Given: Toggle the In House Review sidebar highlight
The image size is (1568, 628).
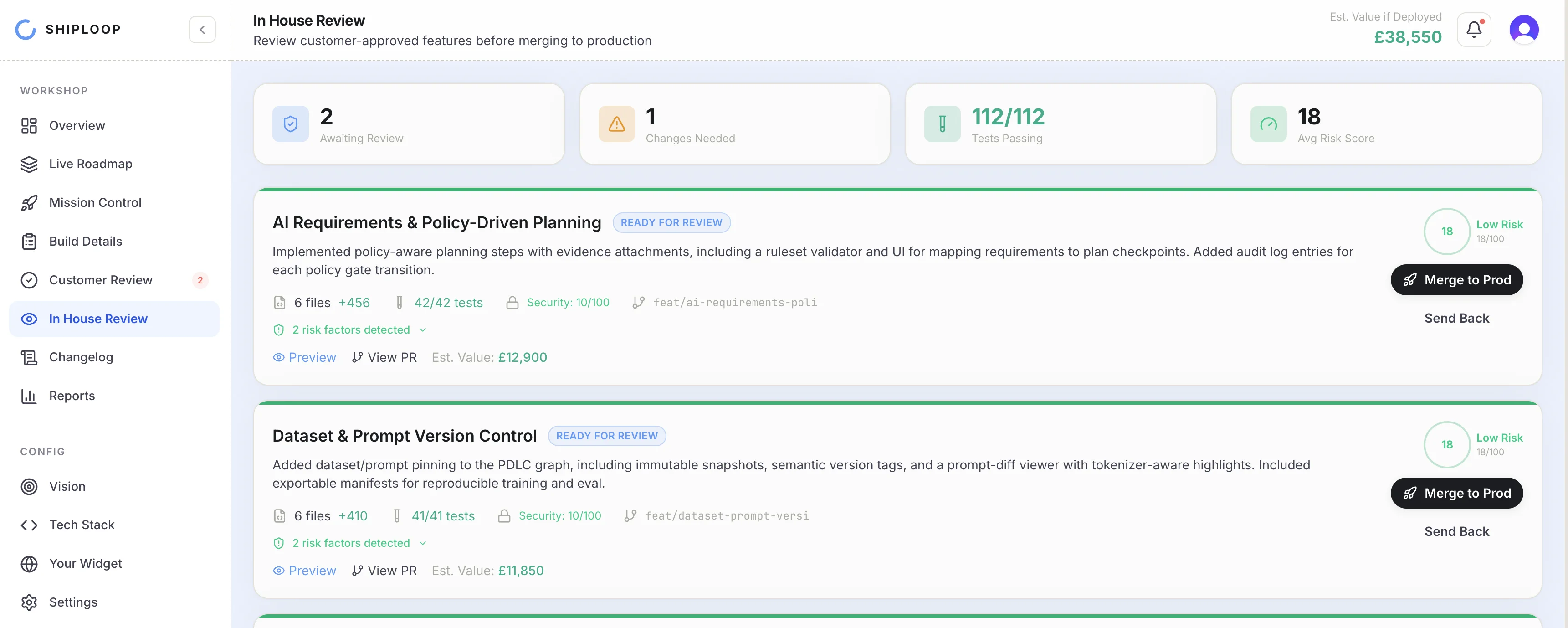Looking at the screenshot, I should click(98, 318).
